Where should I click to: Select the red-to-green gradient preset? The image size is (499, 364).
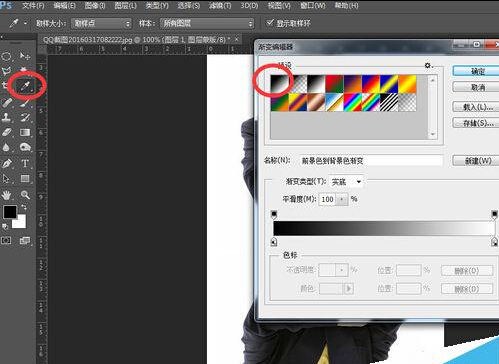tap(334, 84)
